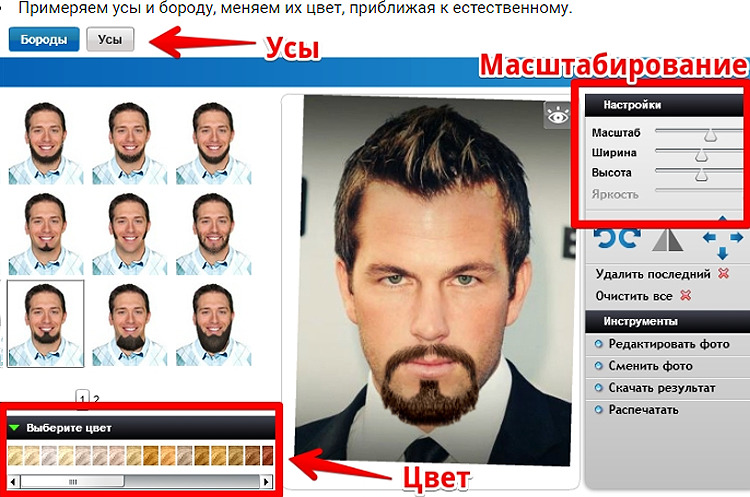This screenshot has width=750, height=497.
Task: Click the mirror flip triangle icon
Action: tap(668, 240)
